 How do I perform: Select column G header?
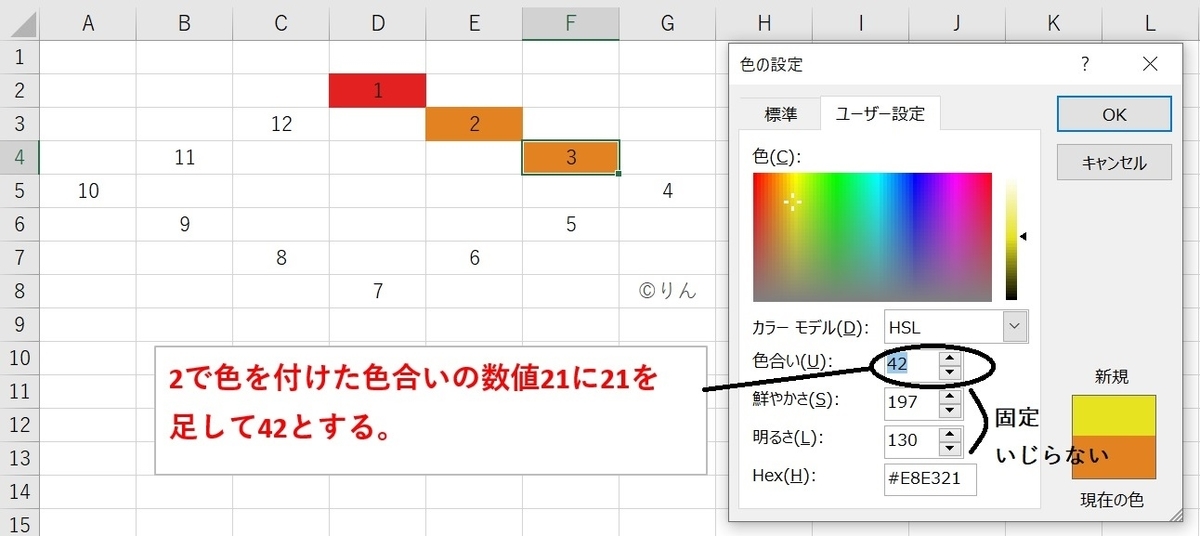[667, 22]
